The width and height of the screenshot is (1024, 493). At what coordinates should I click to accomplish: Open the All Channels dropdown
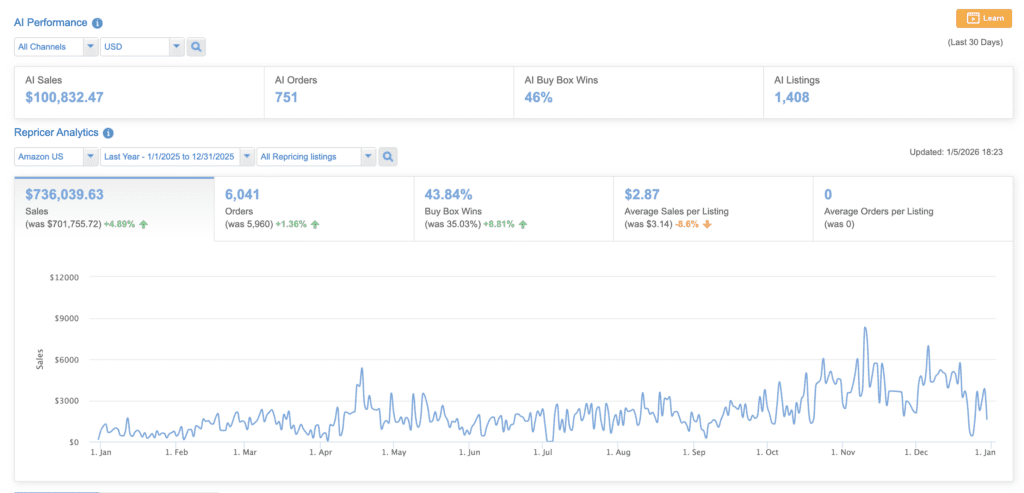tap(56, 46)
